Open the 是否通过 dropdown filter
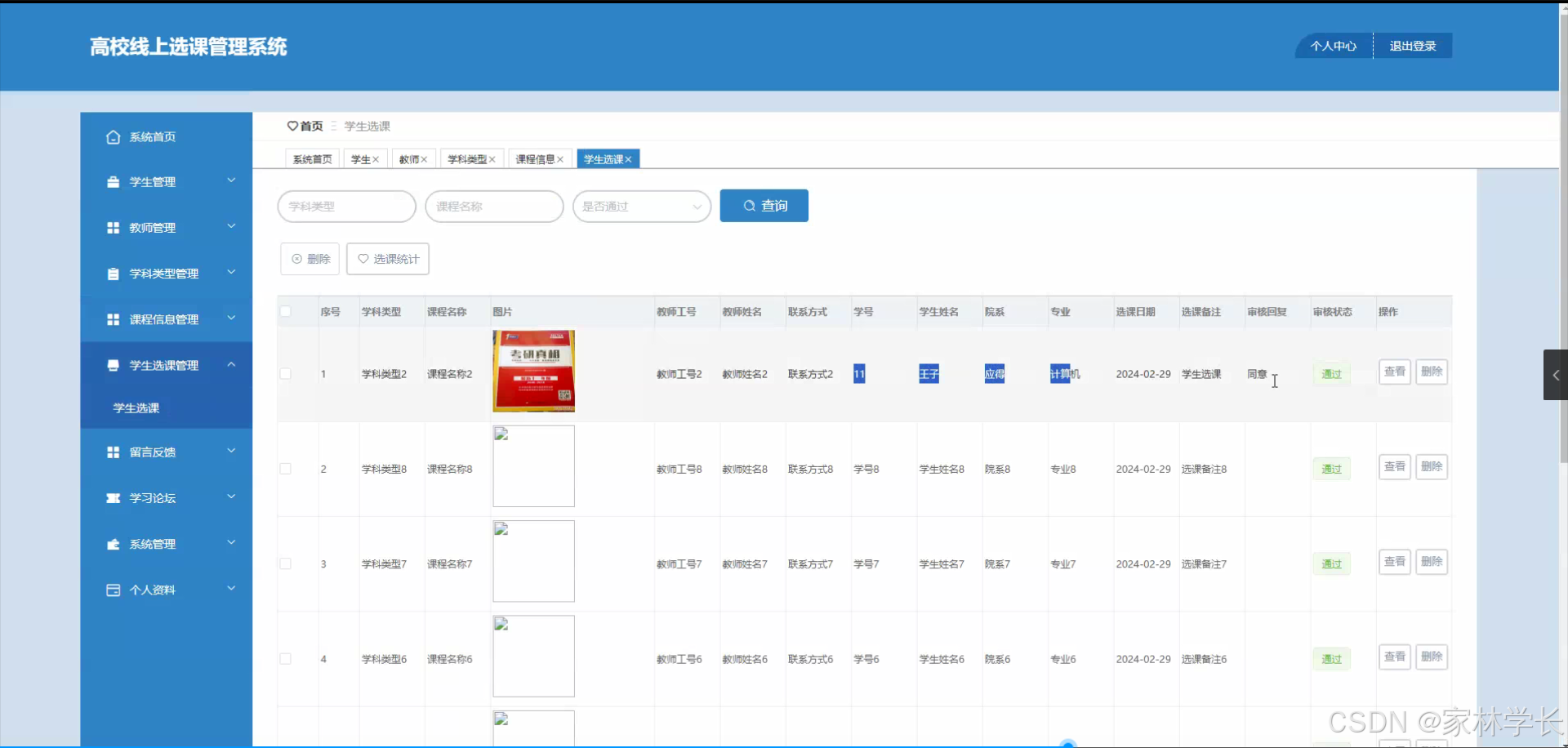1568x748 pixels. point(642,207)
